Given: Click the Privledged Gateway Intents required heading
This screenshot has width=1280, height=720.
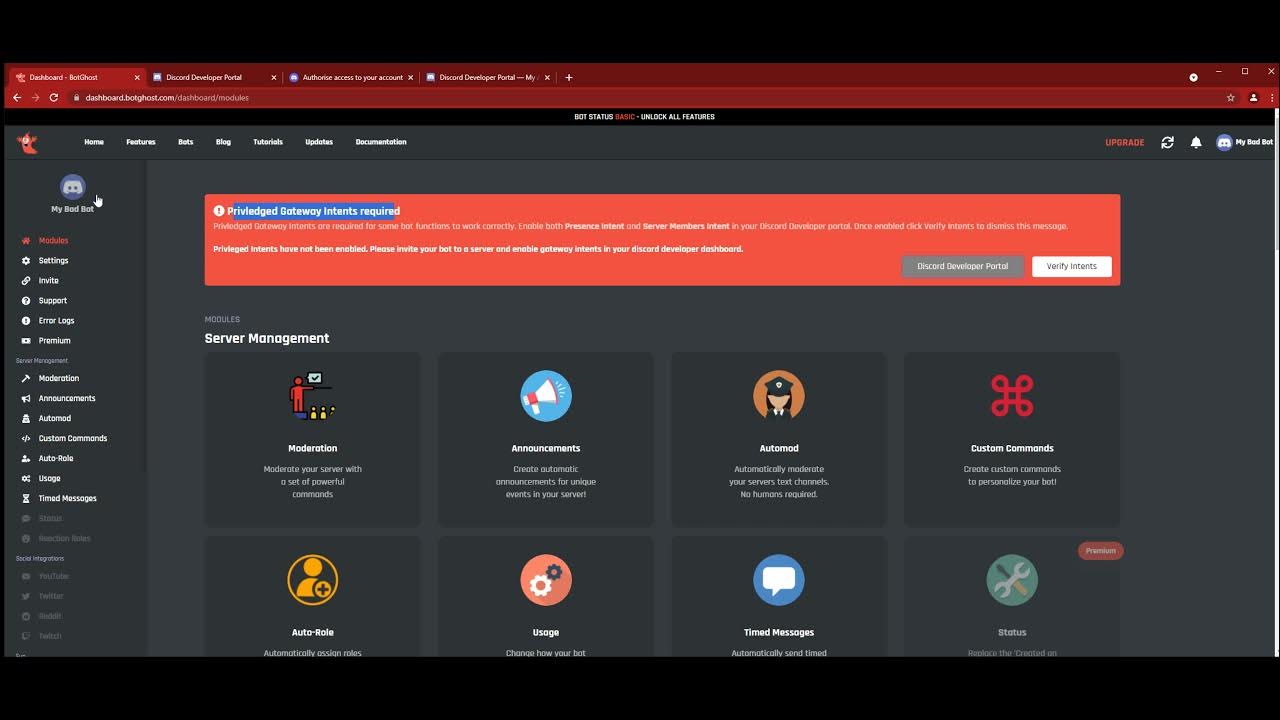Looking at the screenshot, I should coord(313,211).
